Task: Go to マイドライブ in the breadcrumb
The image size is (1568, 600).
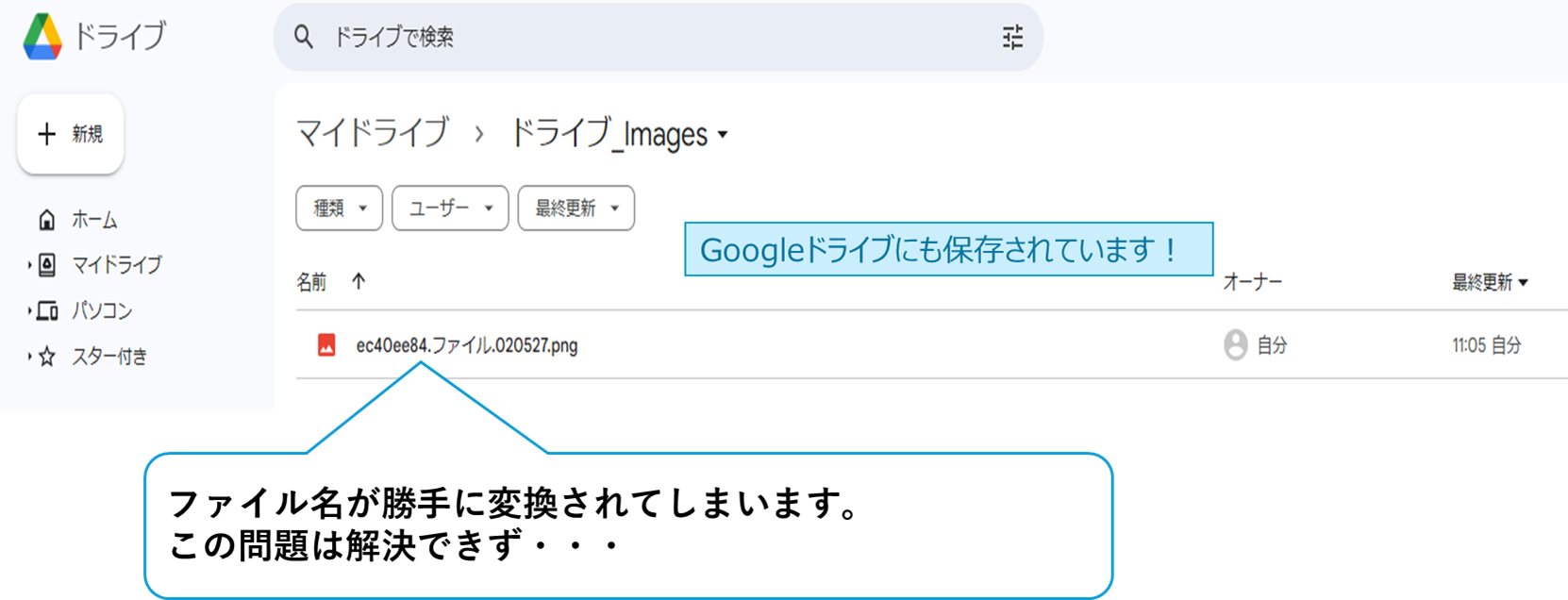Action: pyautogui.click(x=373, y=133)
